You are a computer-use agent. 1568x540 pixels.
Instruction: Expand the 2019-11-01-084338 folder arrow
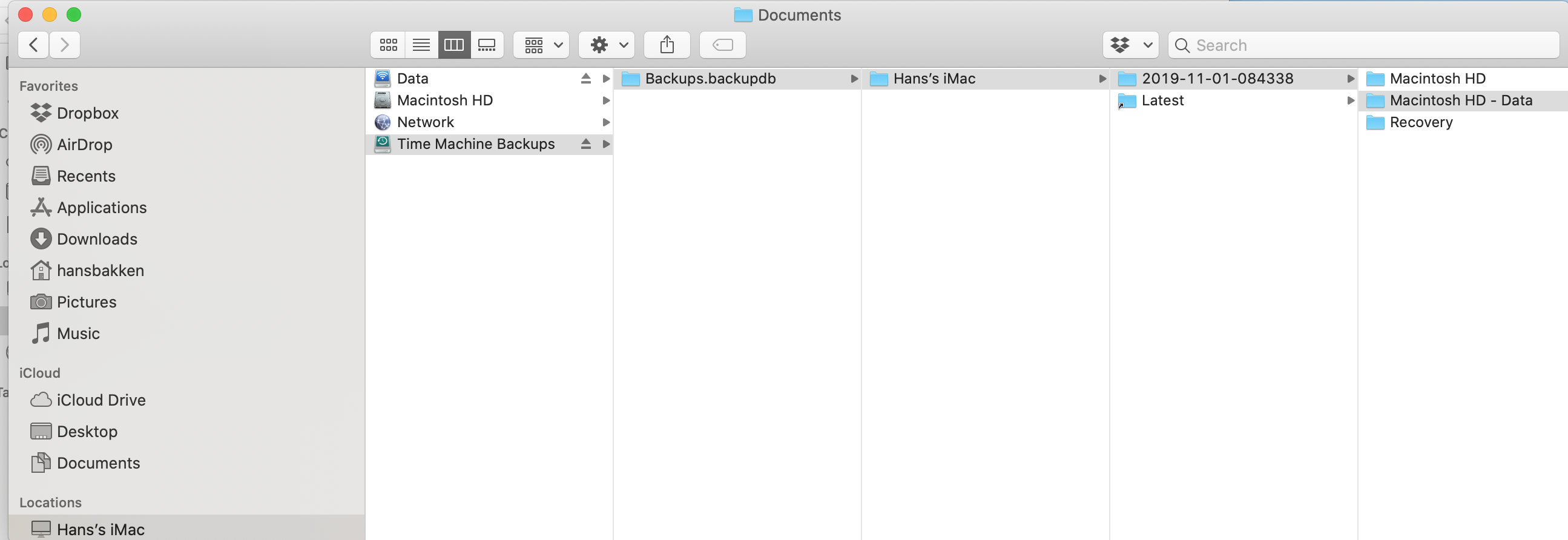tap(1351, 79)
